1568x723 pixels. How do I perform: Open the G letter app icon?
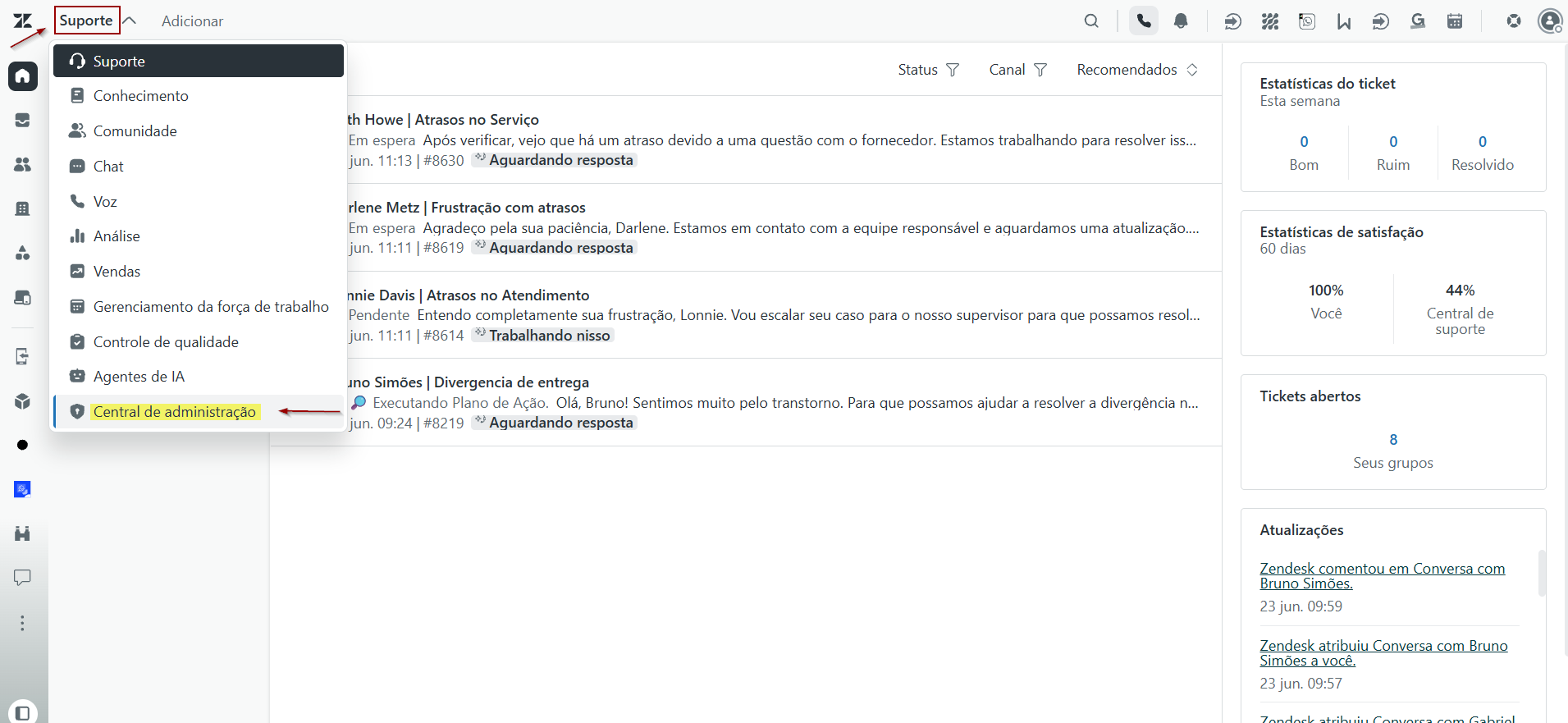(x=1418, y=21)
